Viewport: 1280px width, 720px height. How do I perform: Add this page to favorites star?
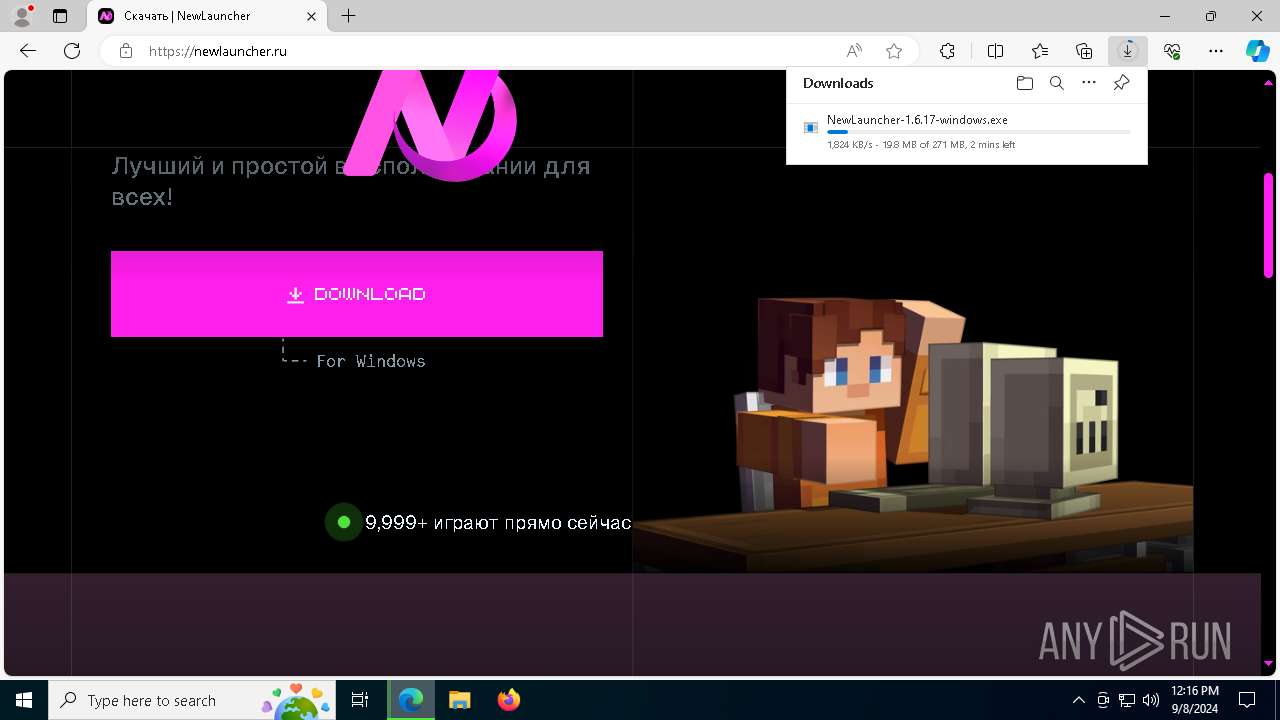click(x=894, y=51)
